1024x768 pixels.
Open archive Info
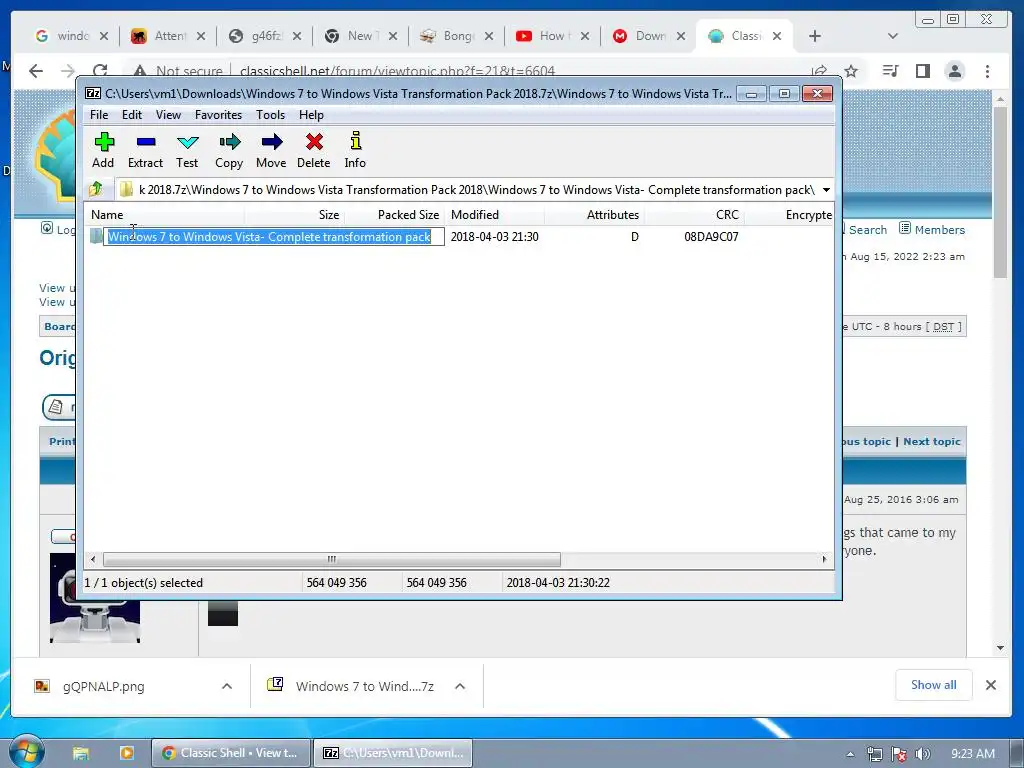click(355, 150)
